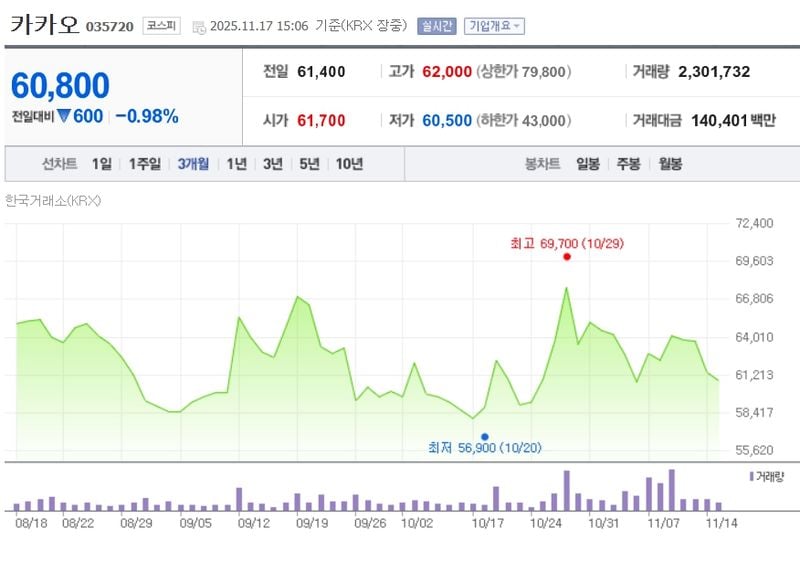Select the 3년 chart period

click(275, 162)
